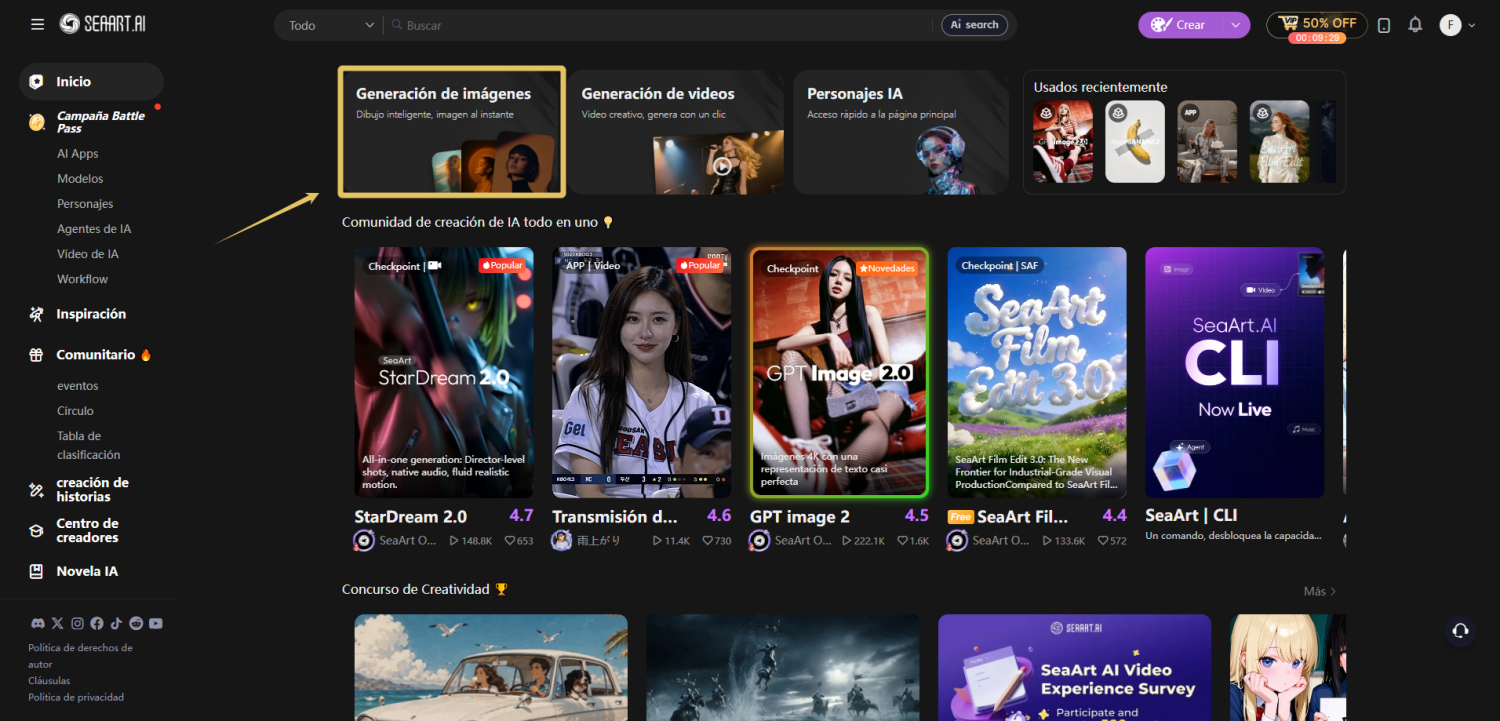Open Política de derechos de autor link
This screenshot has width=1500, height=721.
click(x=80, y=656)
